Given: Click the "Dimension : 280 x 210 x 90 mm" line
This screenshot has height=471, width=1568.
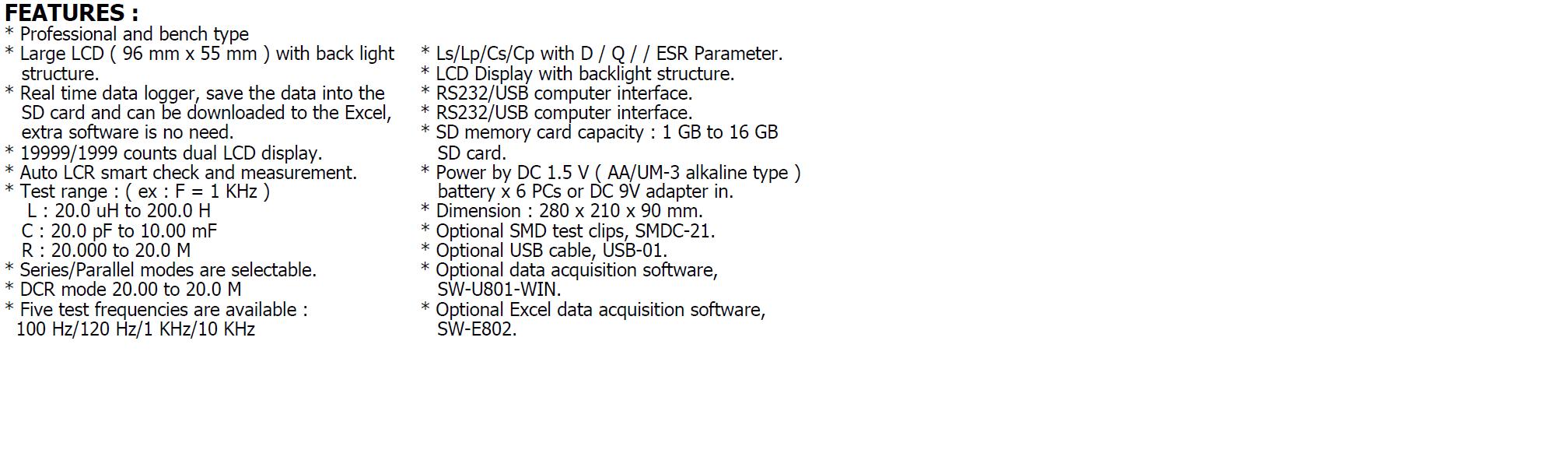Looking at the screenshot, I should (x=569, y=211).
